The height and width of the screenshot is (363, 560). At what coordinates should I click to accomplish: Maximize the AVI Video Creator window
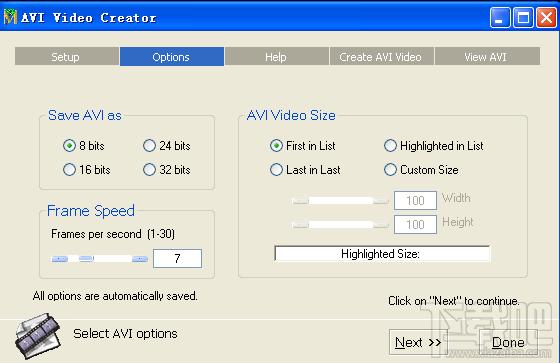coord(523,18)
